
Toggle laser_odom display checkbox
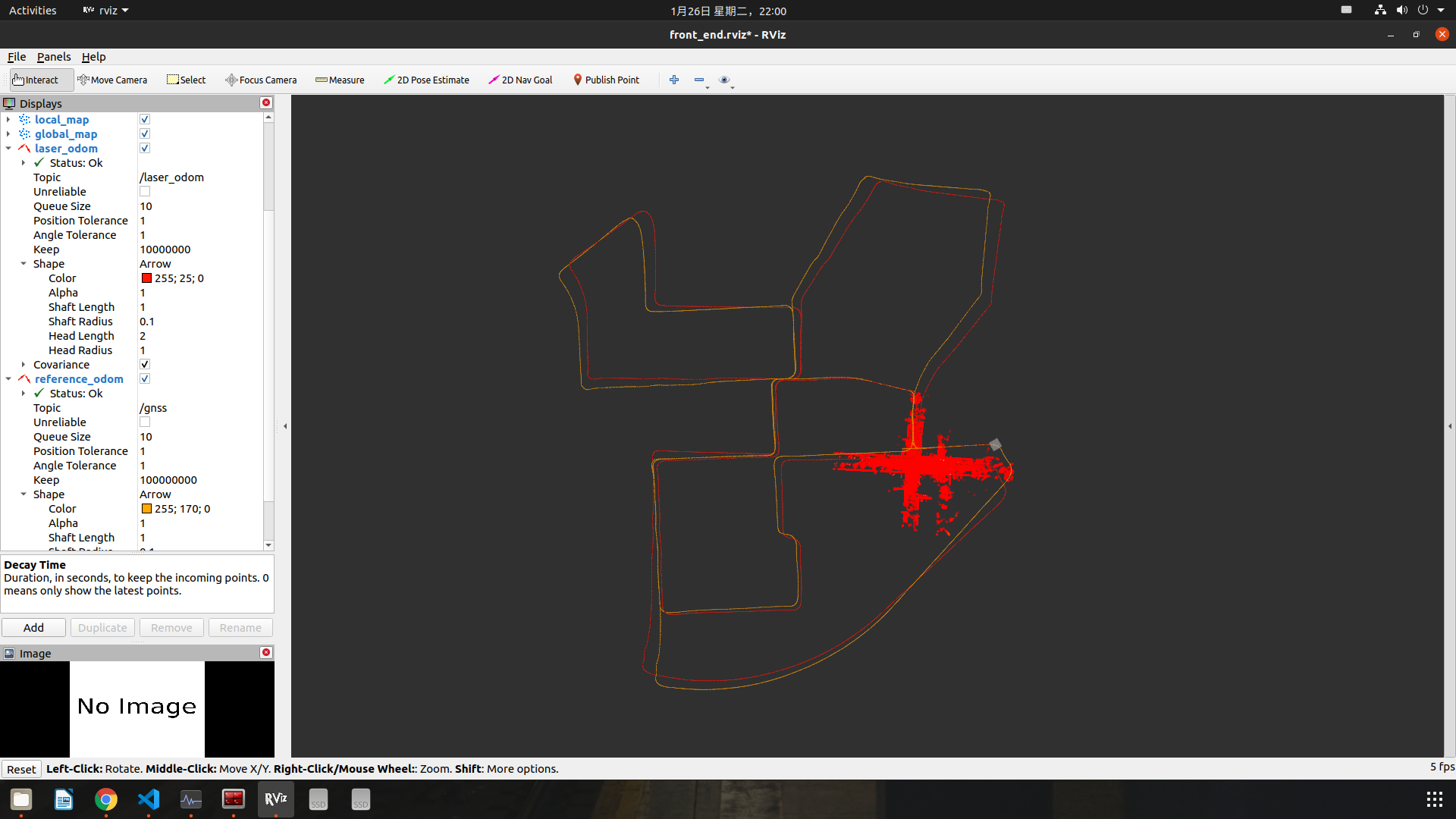(145, 148)
